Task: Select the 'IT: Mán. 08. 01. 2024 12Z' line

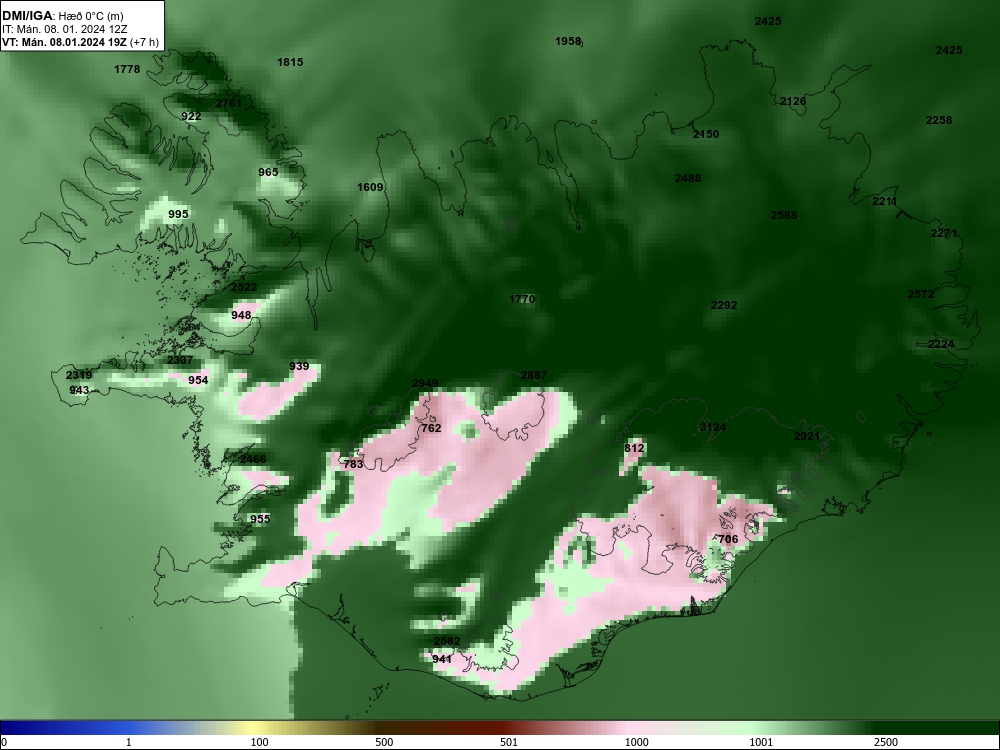Action: tap(64, 29)
